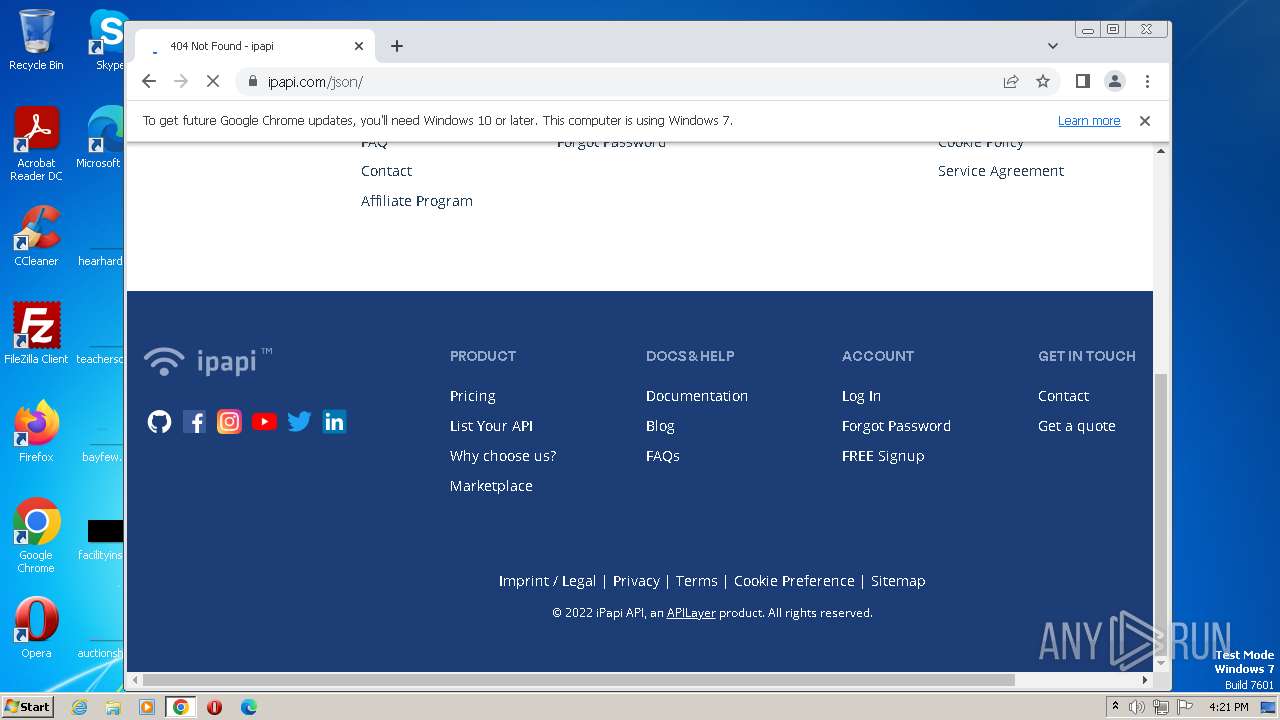Show hidden system tray icons arrow

1115,707
